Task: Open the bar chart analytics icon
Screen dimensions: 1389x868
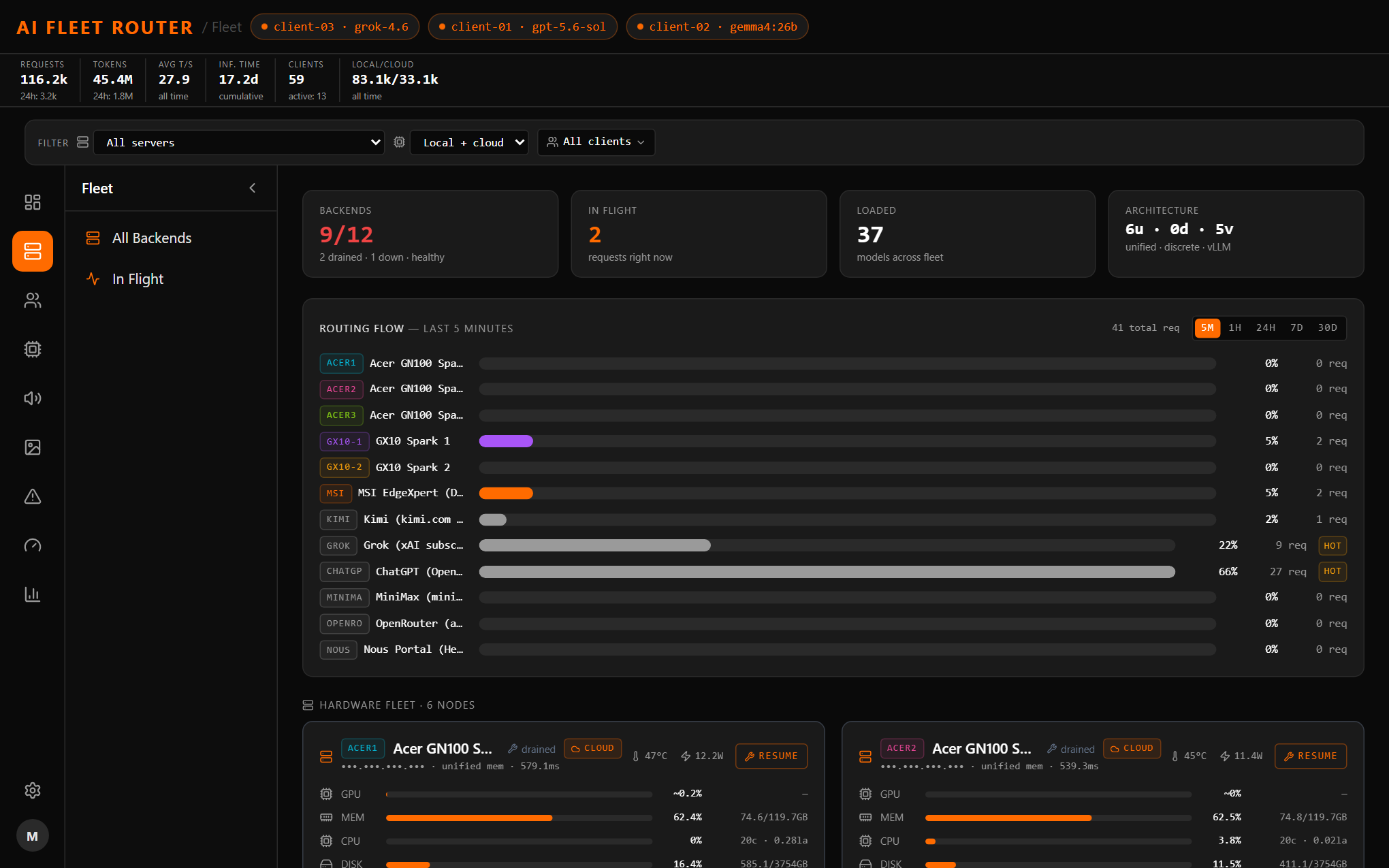Action: (33, 594)
